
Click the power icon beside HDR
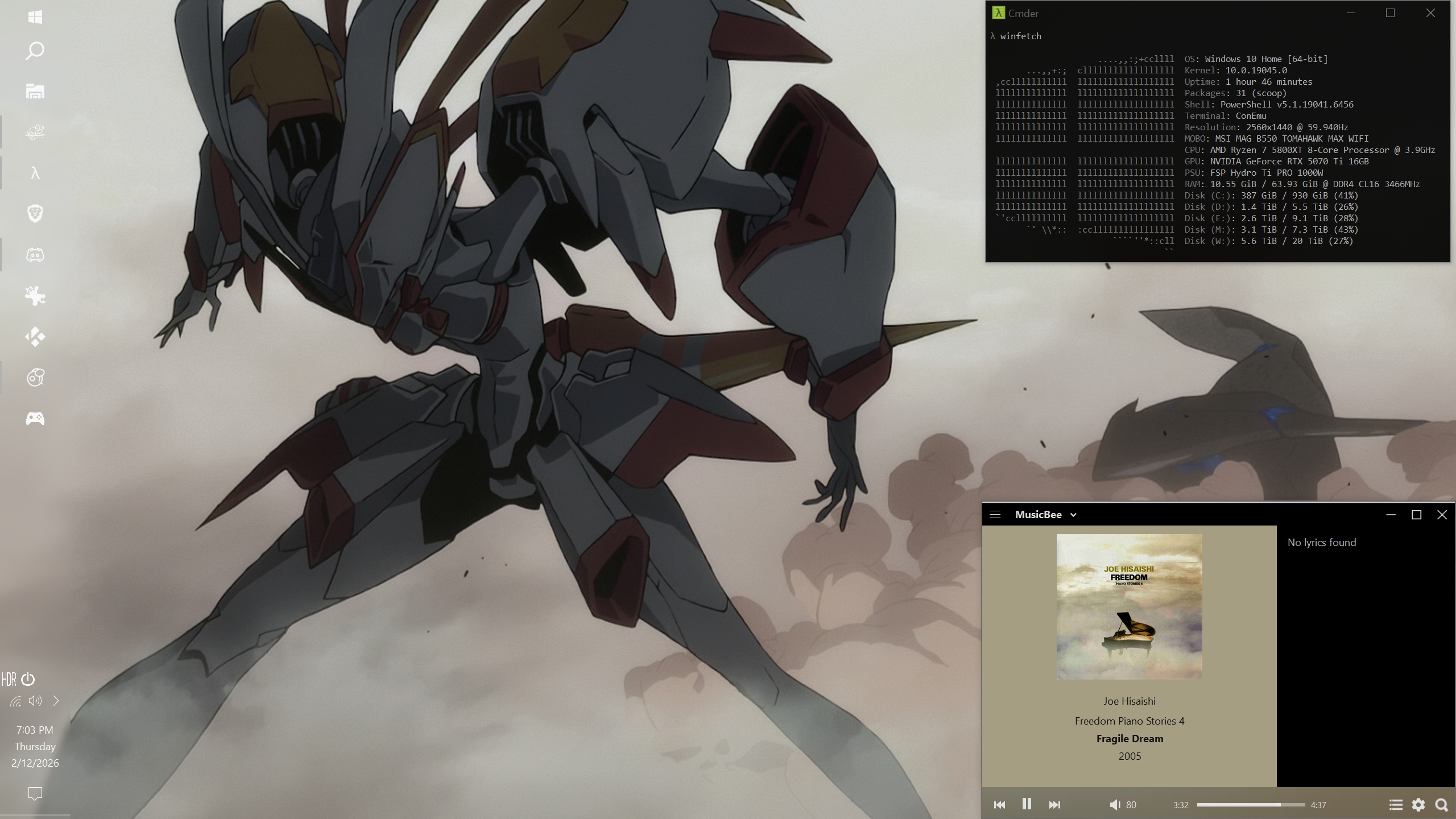[28, 679]
